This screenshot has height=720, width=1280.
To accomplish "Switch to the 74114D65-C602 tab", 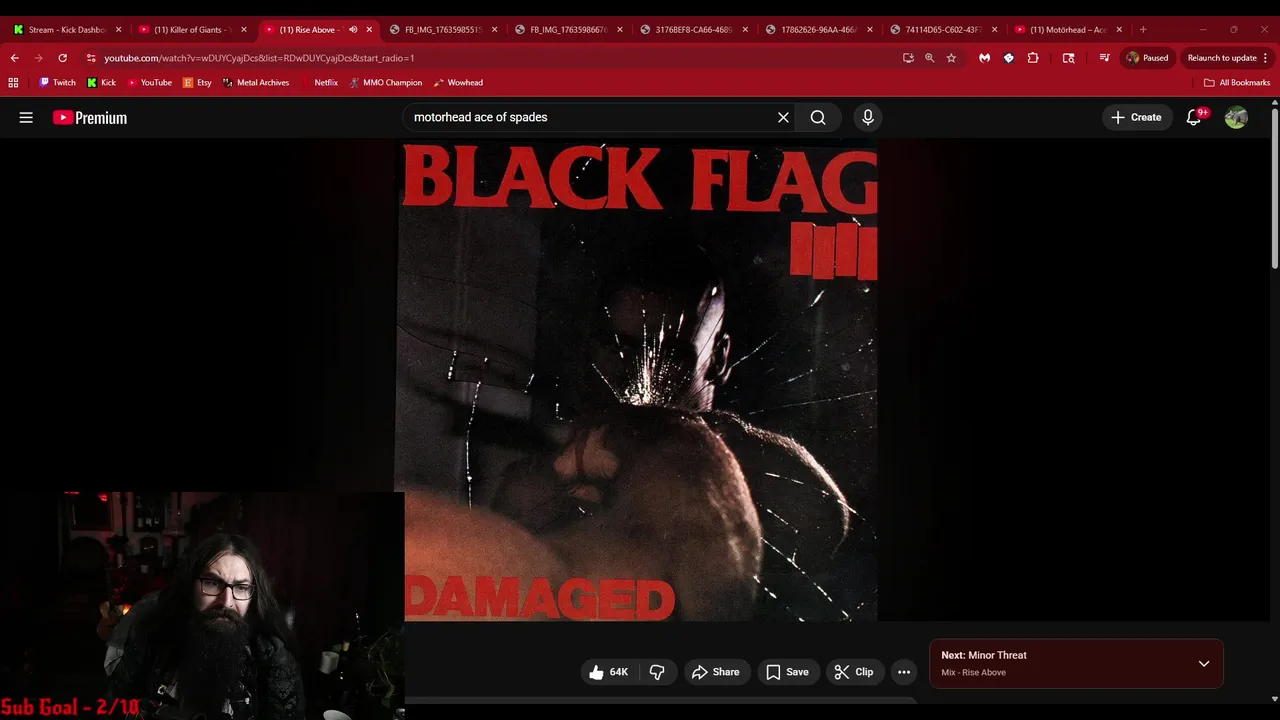I will coord(941,30).
